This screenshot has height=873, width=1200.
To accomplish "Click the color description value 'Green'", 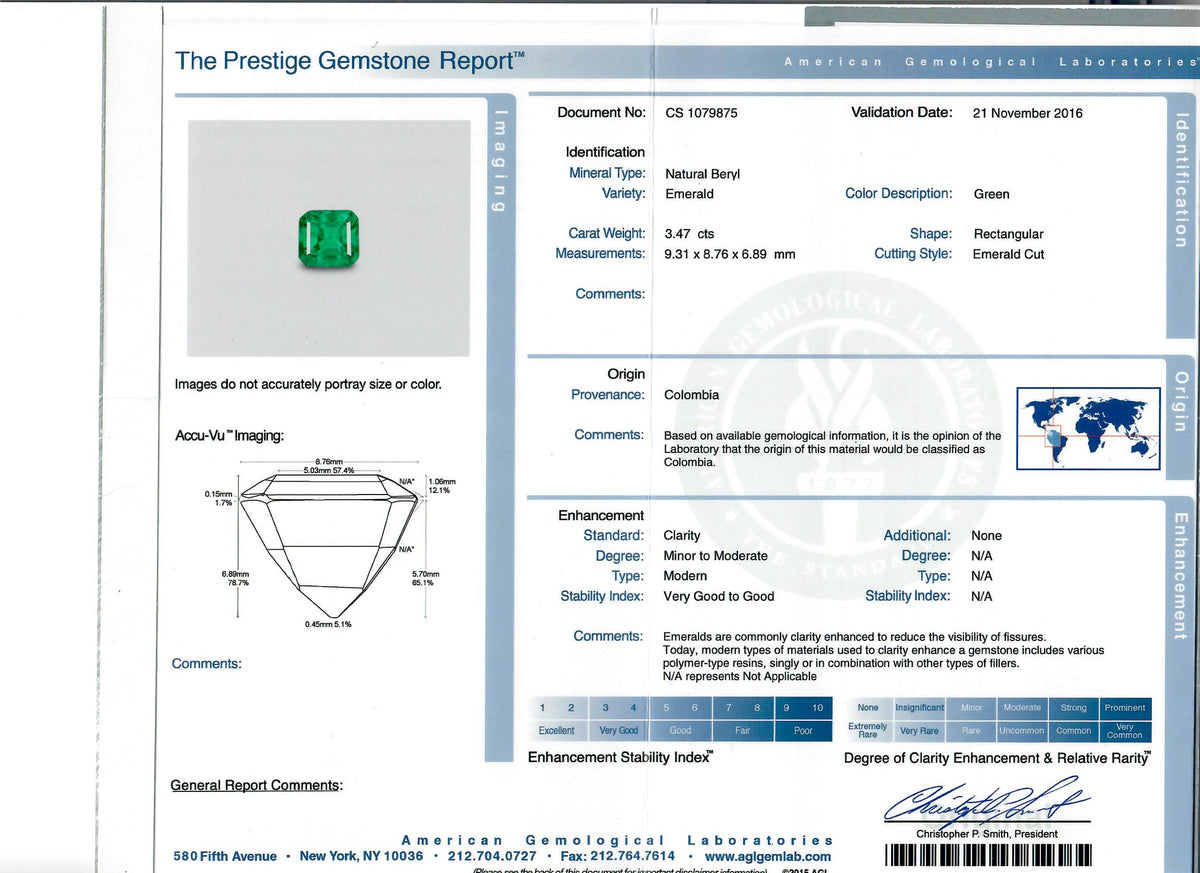I will (x=992, y=194).
